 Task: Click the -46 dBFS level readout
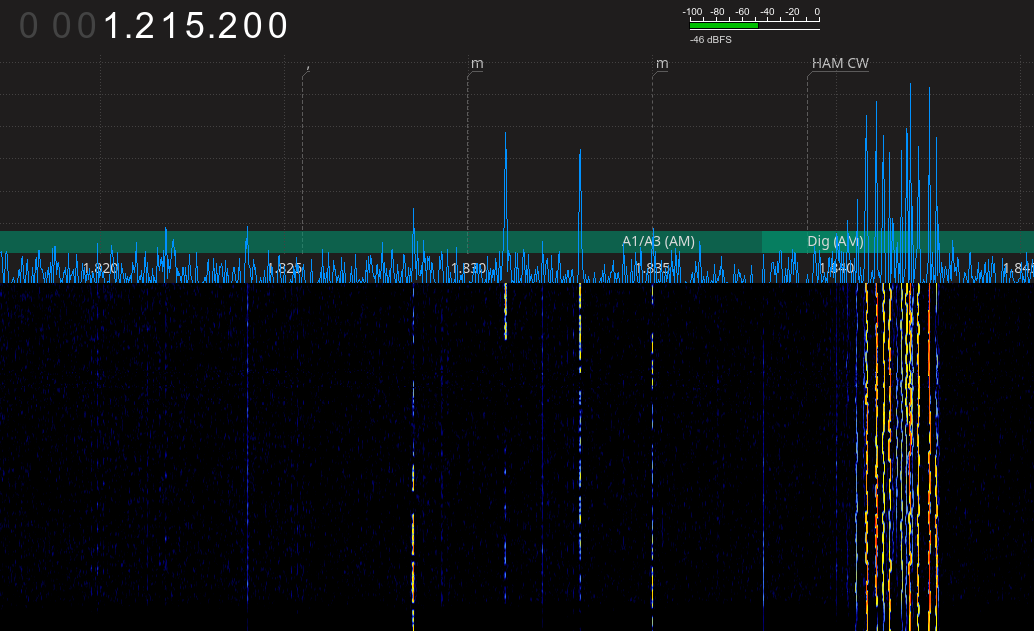click(x=709, y=40)
